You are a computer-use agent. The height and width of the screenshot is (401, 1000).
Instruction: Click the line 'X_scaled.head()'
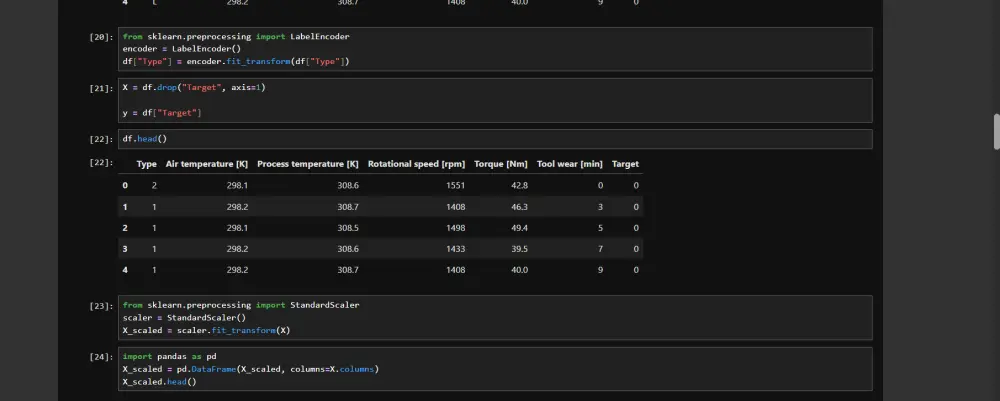[159, 382]
